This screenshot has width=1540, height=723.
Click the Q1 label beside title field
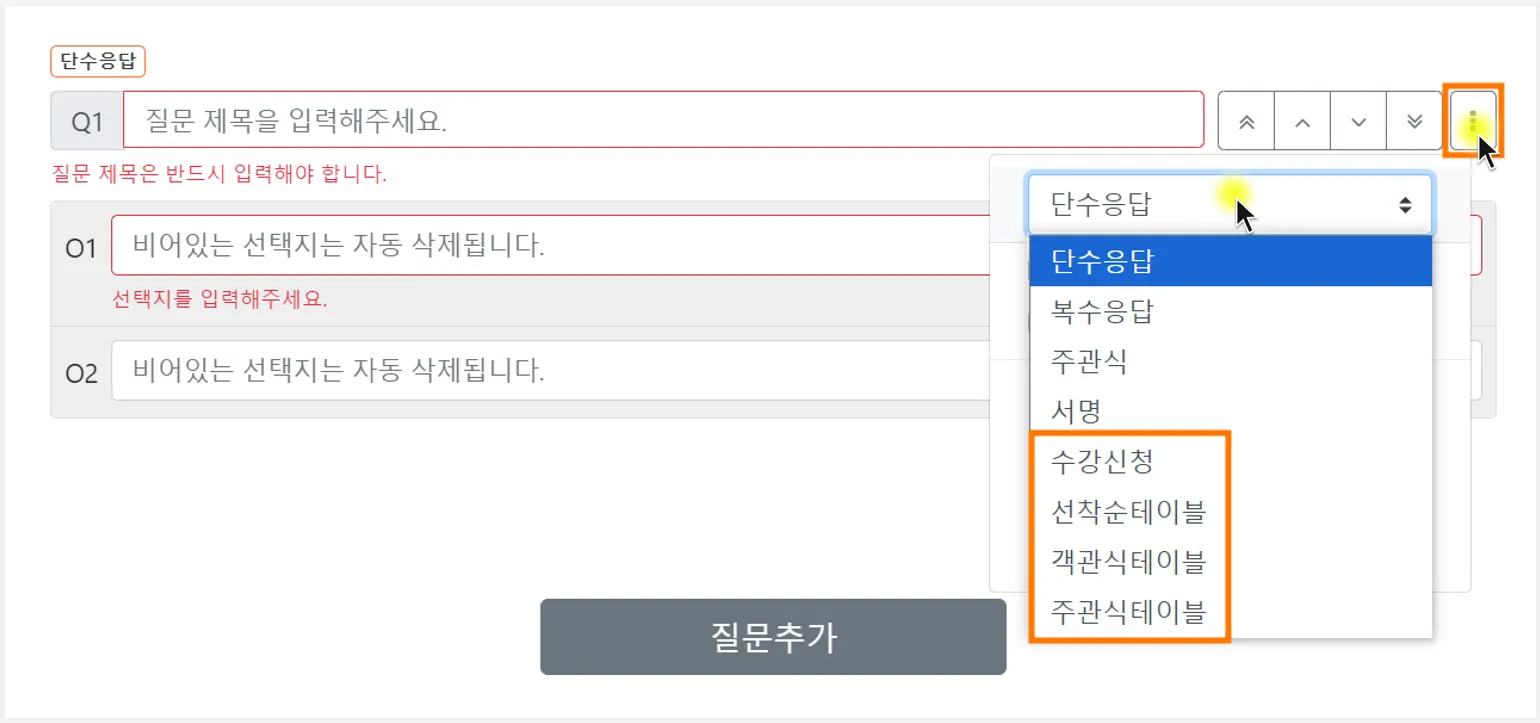87,121
